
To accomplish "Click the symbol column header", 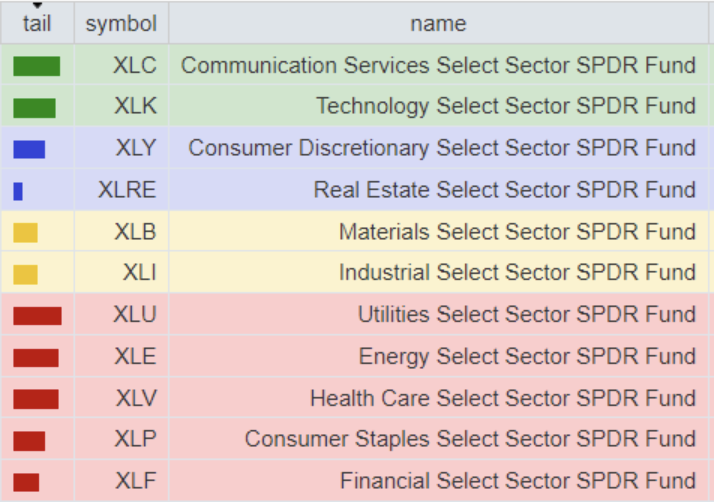I will [121, 22].
